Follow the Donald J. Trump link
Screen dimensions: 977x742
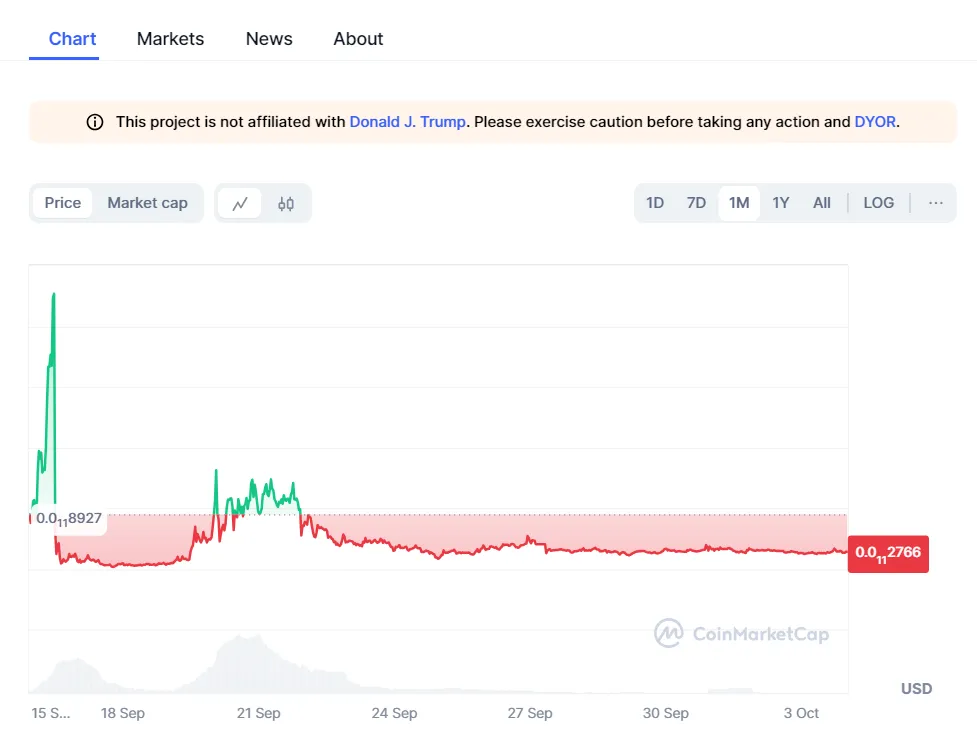click(407, 122)
